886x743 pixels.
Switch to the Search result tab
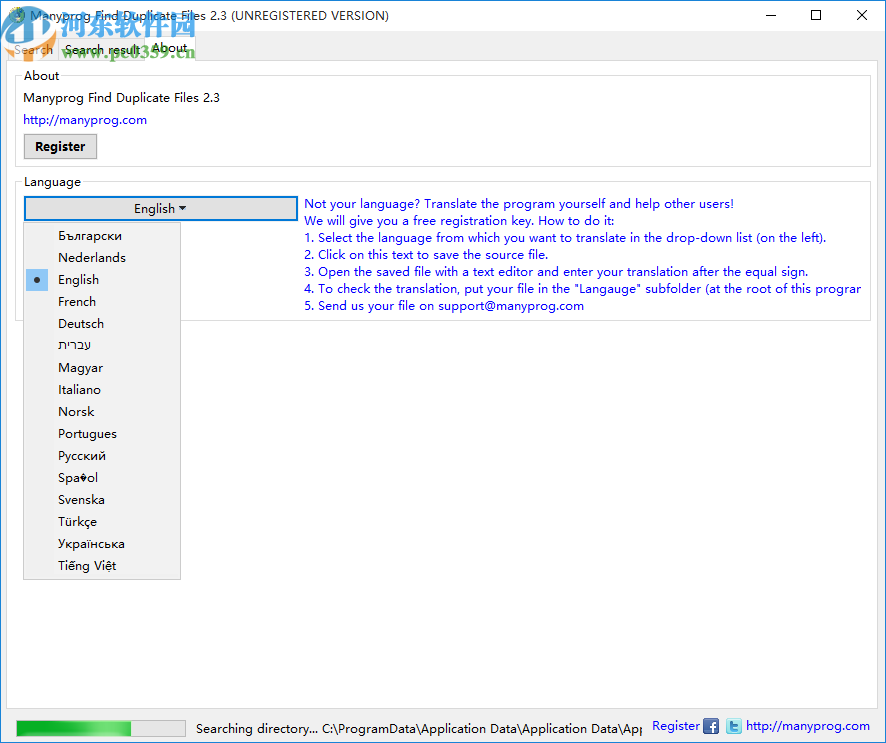[x=102, y=50]
